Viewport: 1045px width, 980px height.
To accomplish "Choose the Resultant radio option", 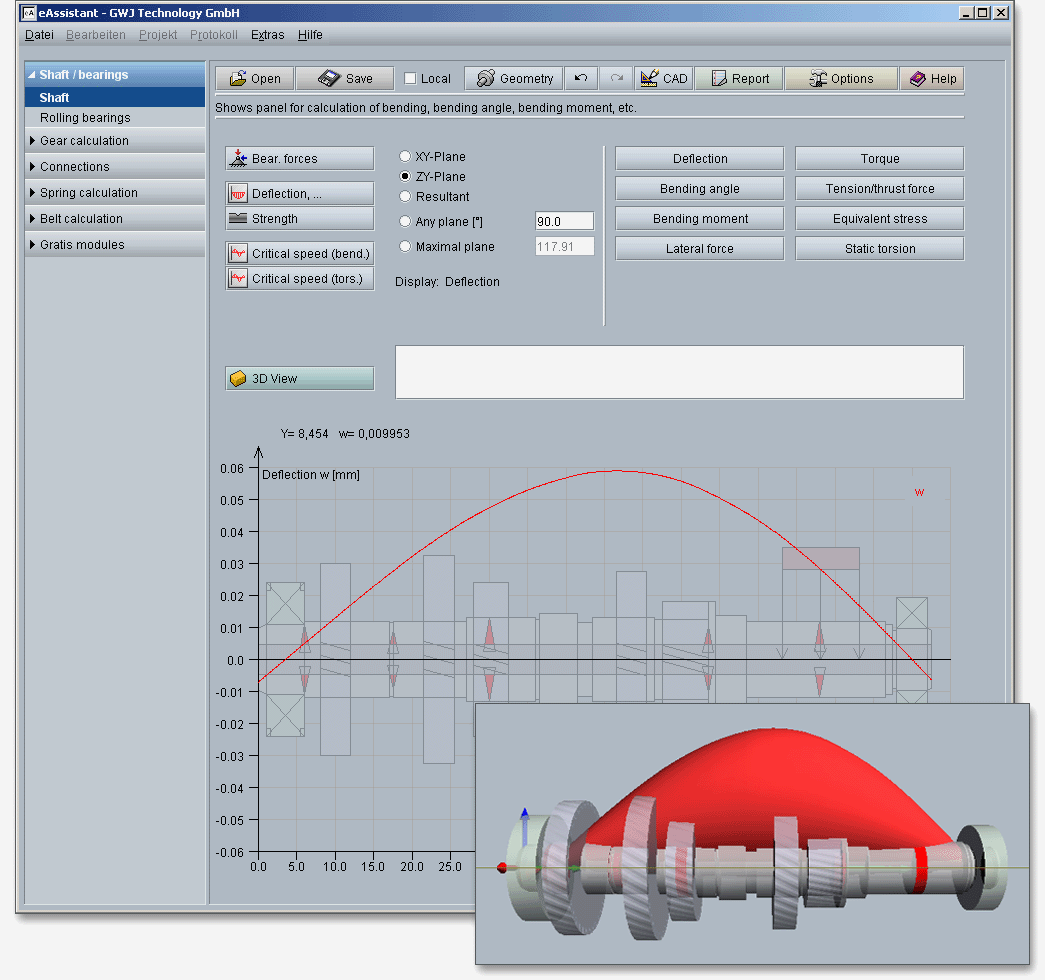I will tap(405, 197).
